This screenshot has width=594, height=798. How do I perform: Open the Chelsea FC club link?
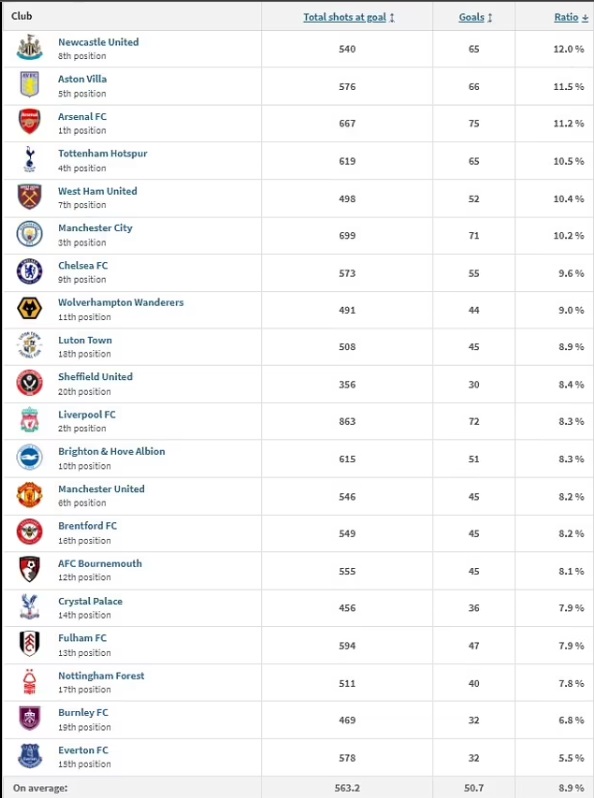tap(83, 266)
